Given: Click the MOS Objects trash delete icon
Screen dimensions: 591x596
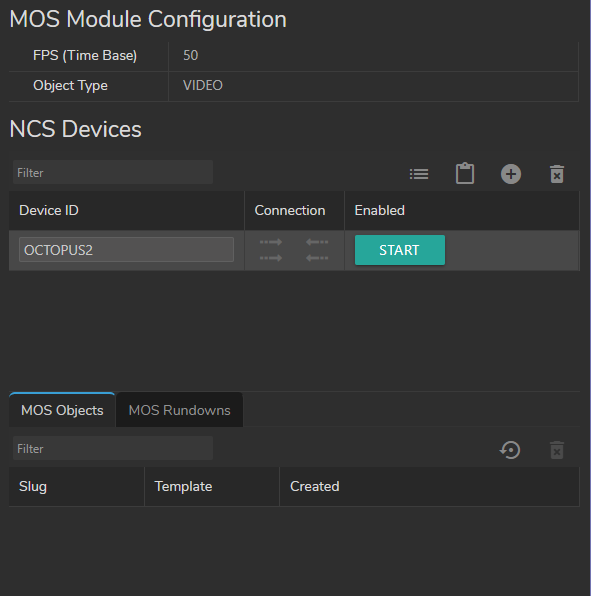Looking at the screenshot, I should coord(557,450).
